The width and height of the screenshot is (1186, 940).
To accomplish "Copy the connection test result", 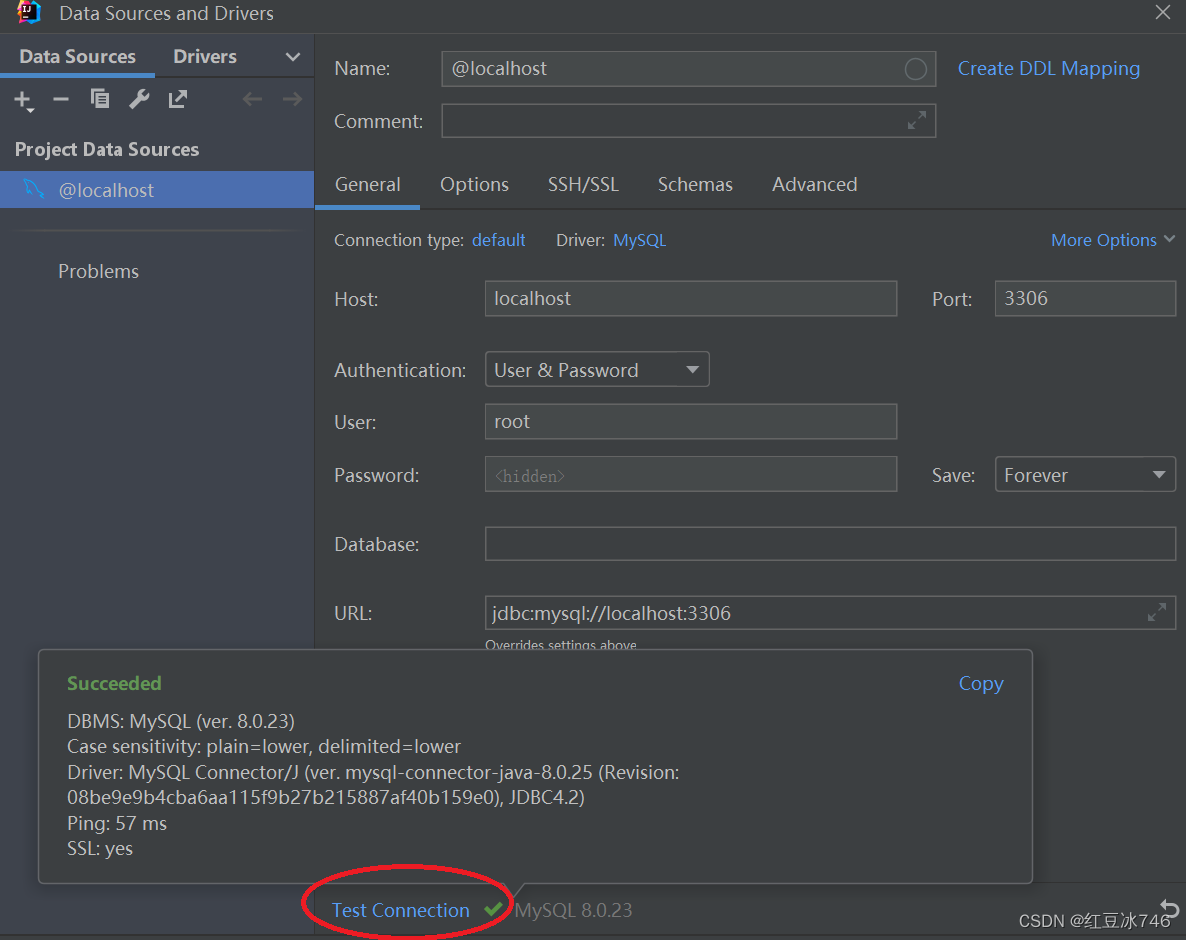I will click(981, 684).
